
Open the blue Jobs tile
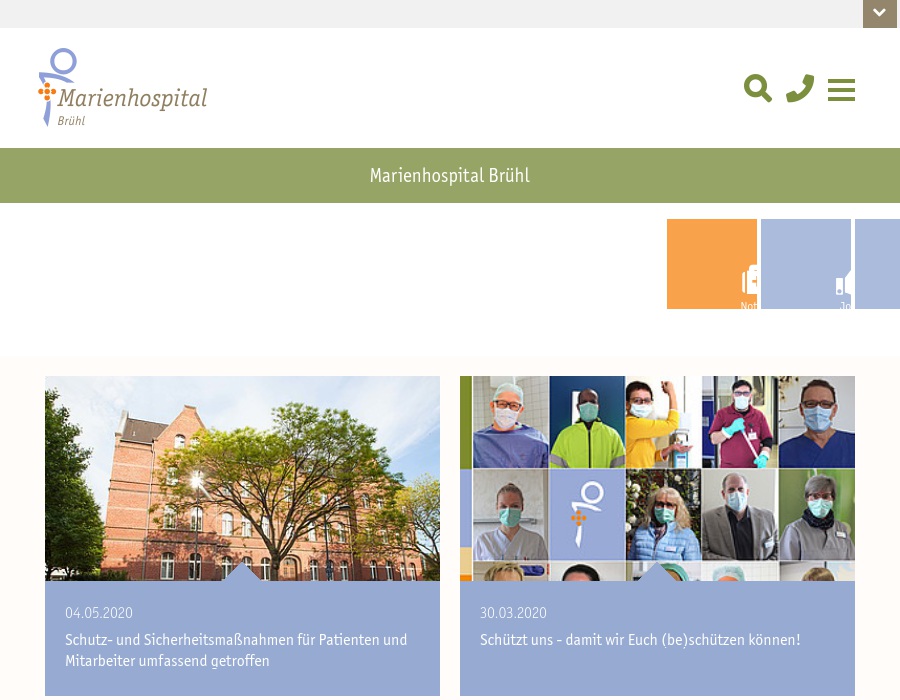pyautogui.click(x=806, y=264)
